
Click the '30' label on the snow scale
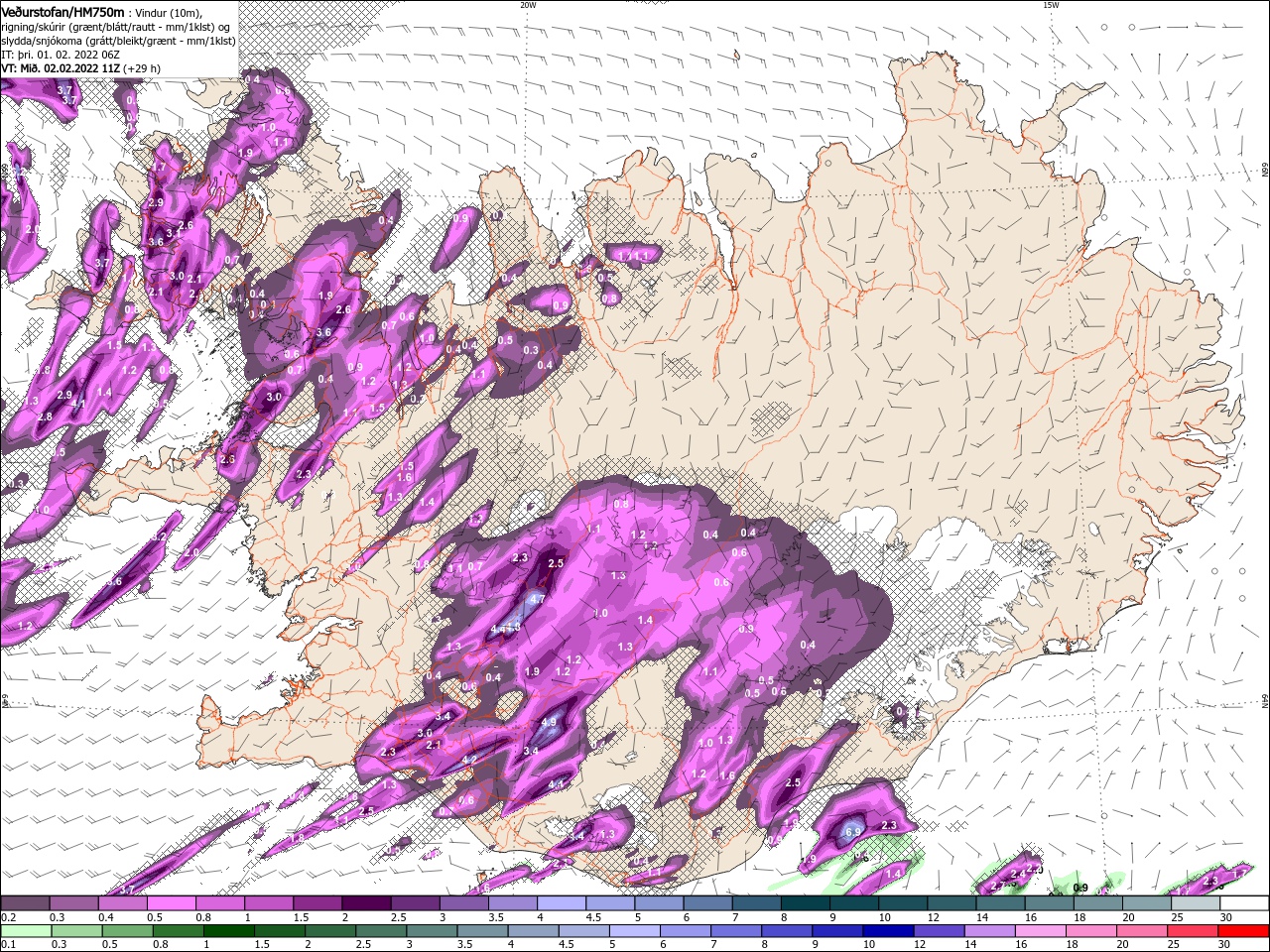1226,917
